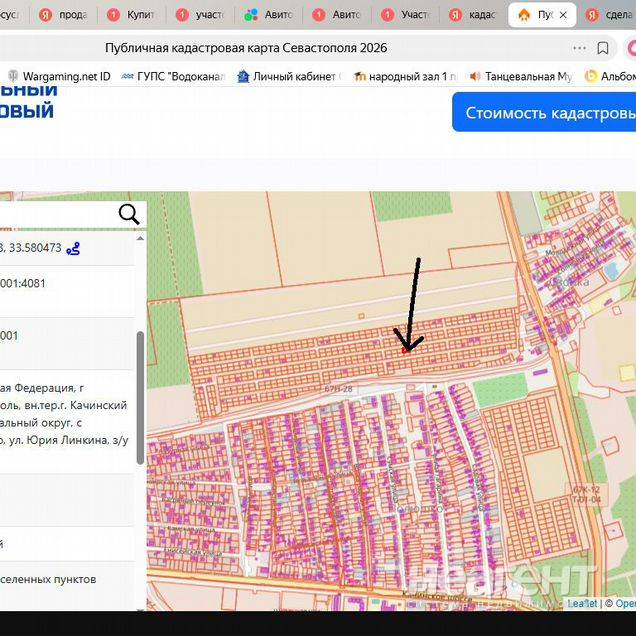Viewport: 636px width, 636px height.
Task: Click the side panel scrollbar thumb
Action: click(x=140, y=400)
